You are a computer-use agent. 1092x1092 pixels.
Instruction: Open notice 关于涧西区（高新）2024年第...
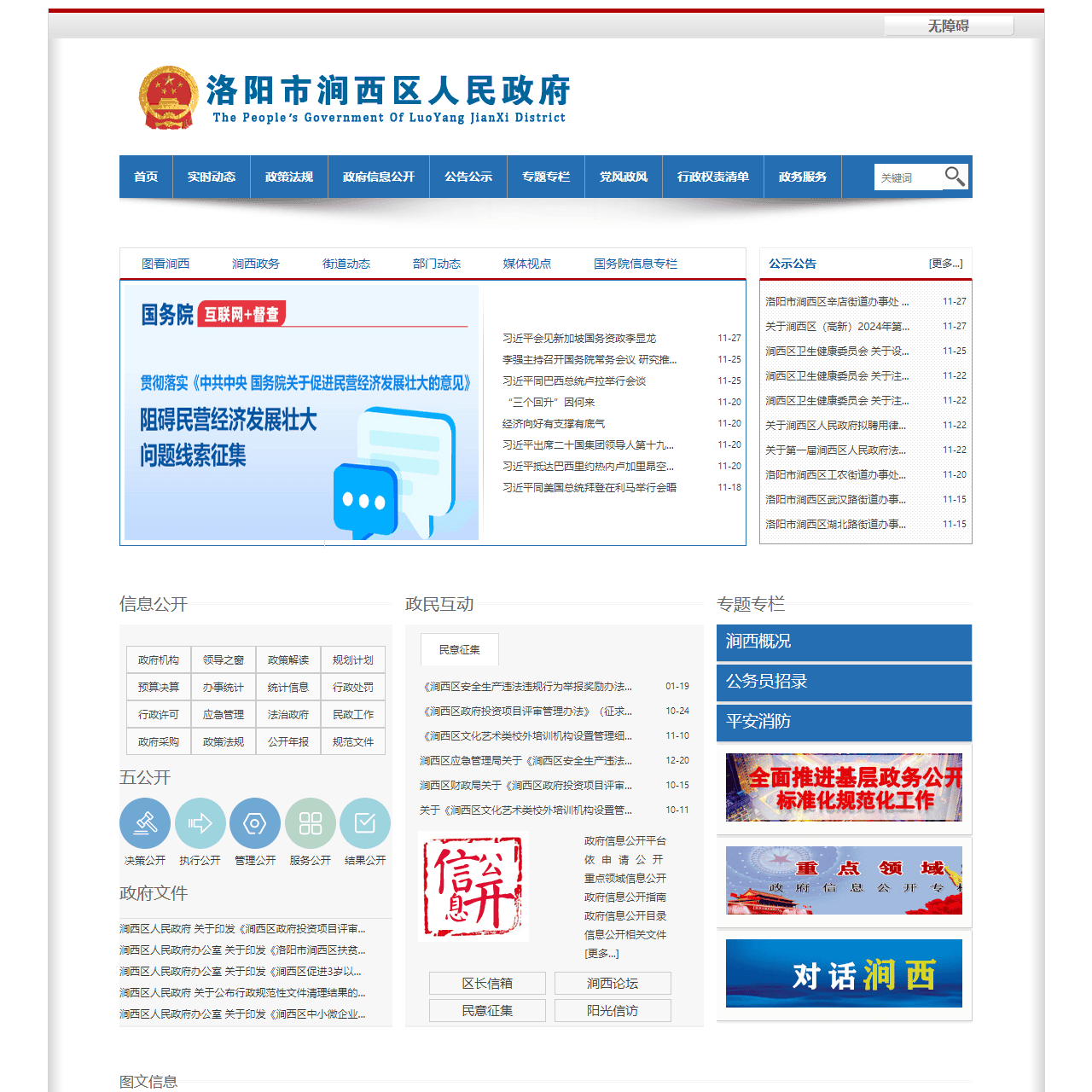click(838, 327)
